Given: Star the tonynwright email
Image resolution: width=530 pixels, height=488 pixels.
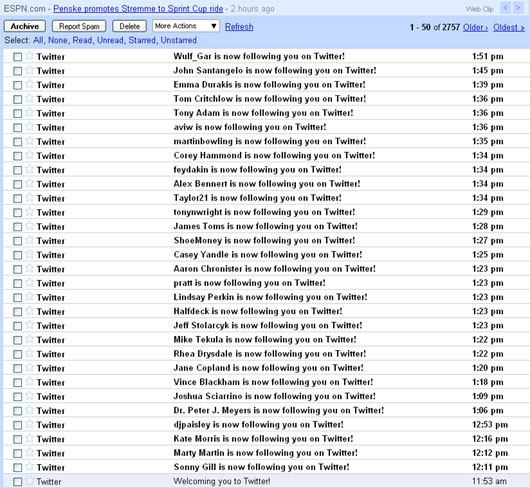Looking at the screenshot, I should point(30,212).
